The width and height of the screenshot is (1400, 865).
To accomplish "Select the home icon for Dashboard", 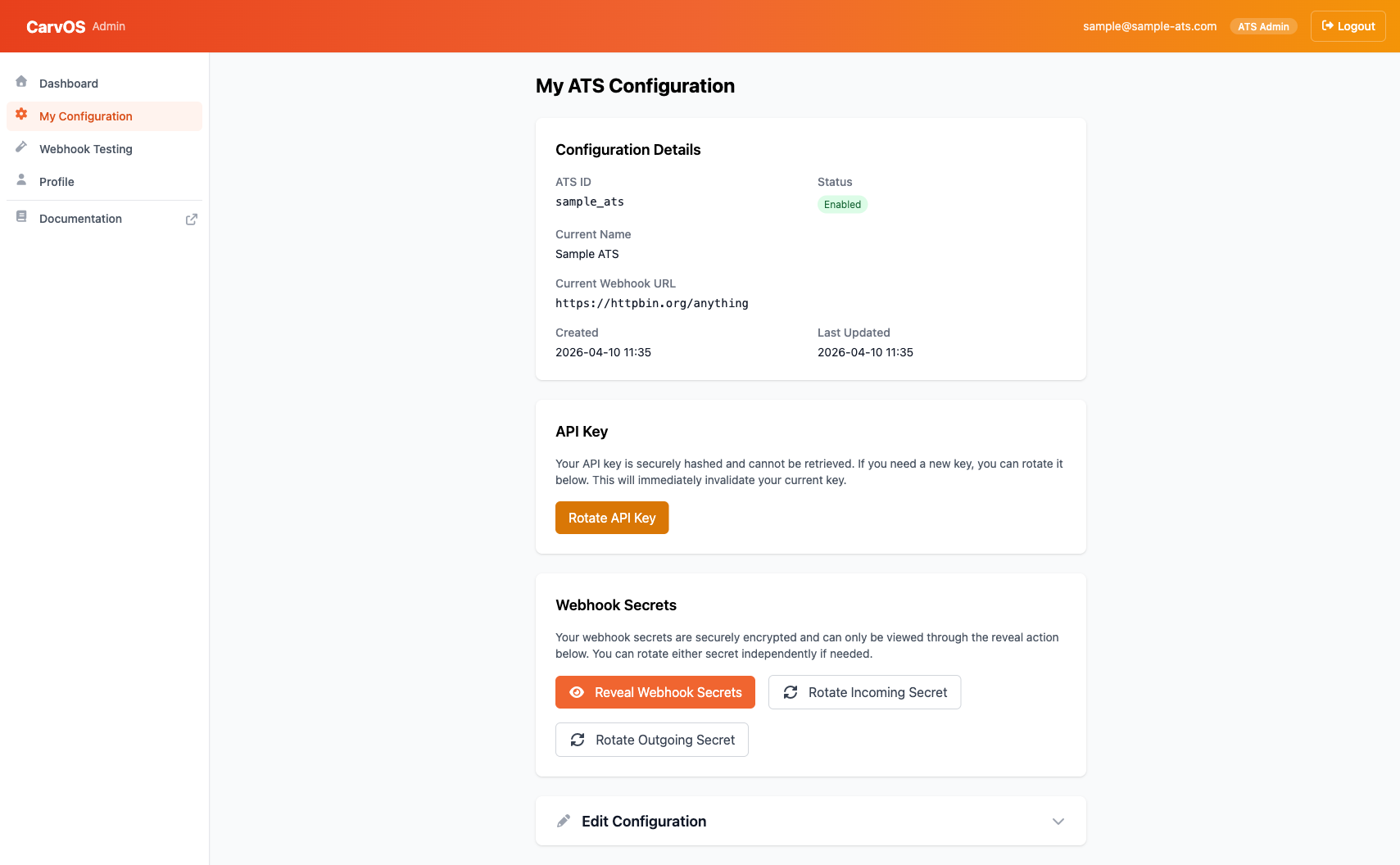I will tap(21, 82).
